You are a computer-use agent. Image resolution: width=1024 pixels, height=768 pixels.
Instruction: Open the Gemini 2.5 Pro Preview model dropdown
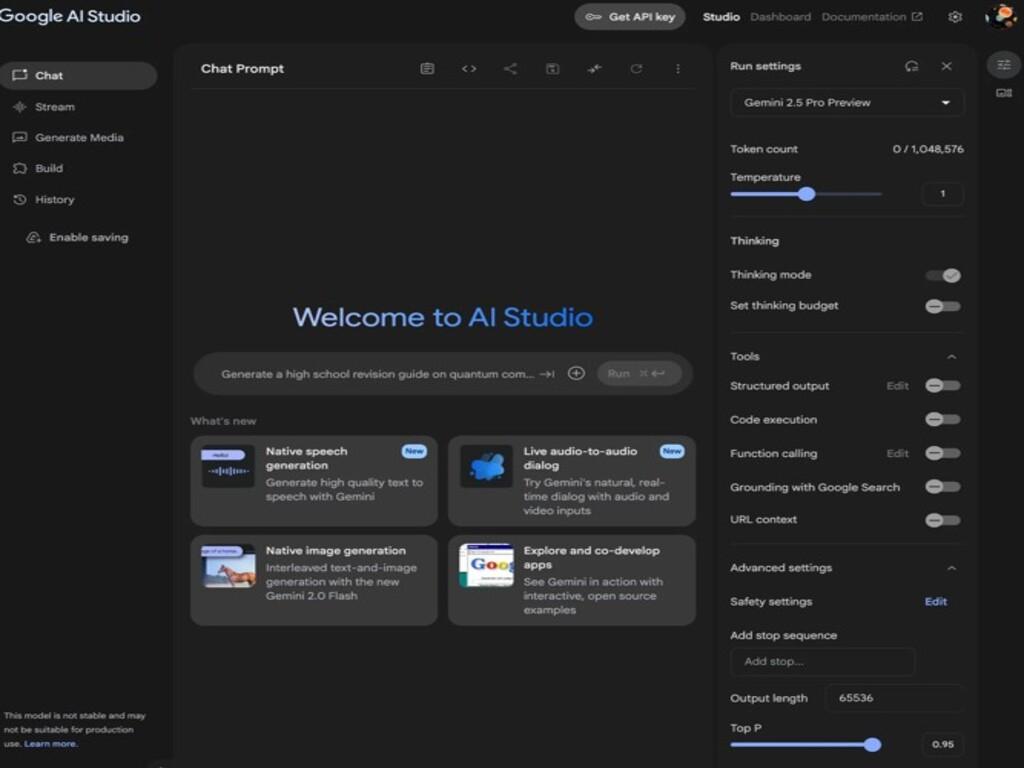847,102
